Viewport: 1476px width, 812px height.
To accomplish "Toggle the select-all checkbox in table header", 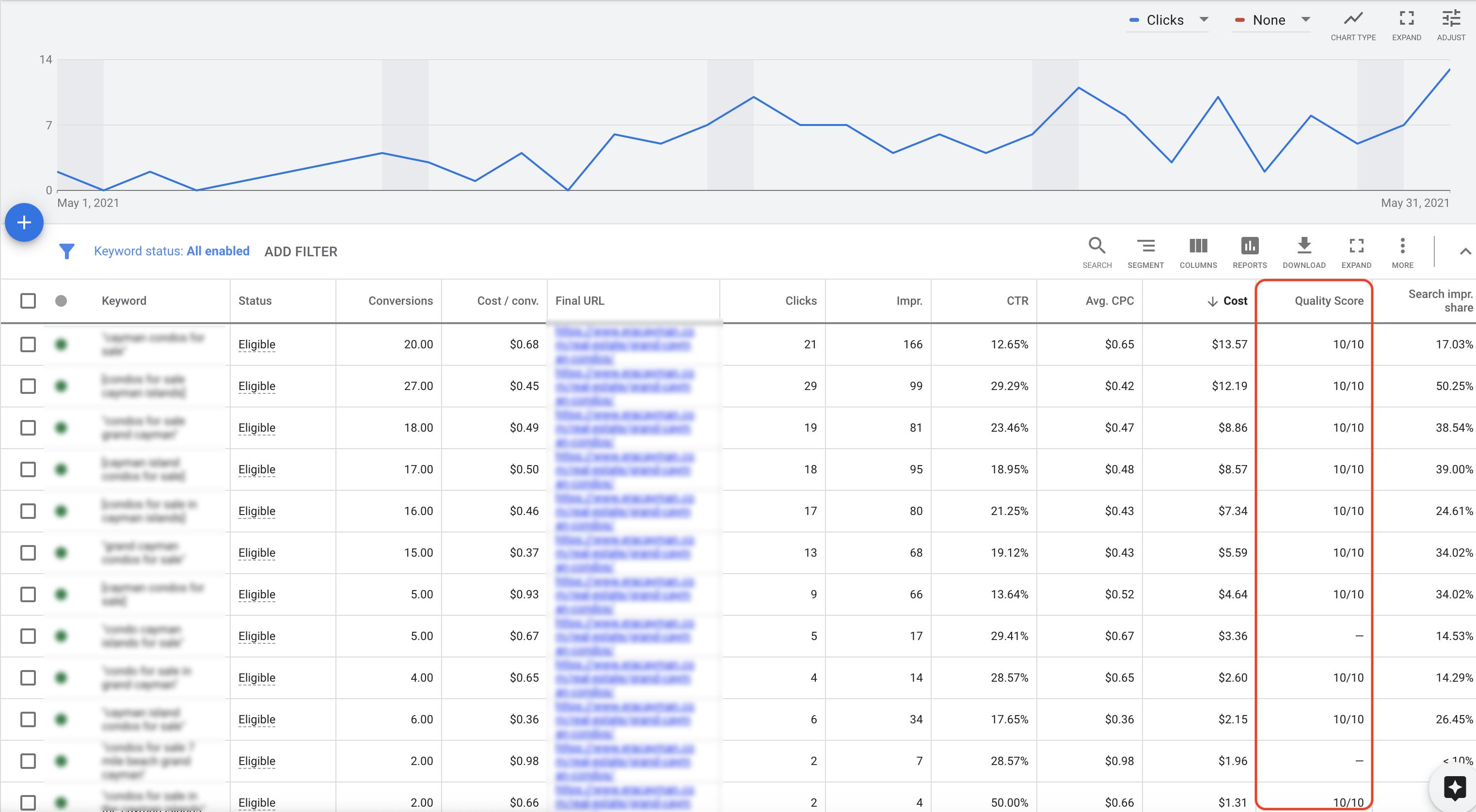I will (x=28, y=301).
